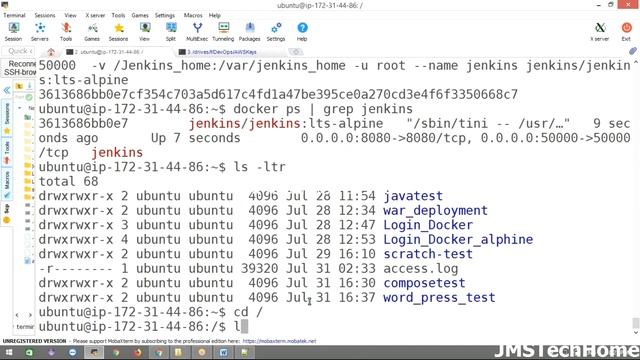Viewport: 640px width, 360px height.
Task: Open the Tools toolbar icon
Action: 66,31
